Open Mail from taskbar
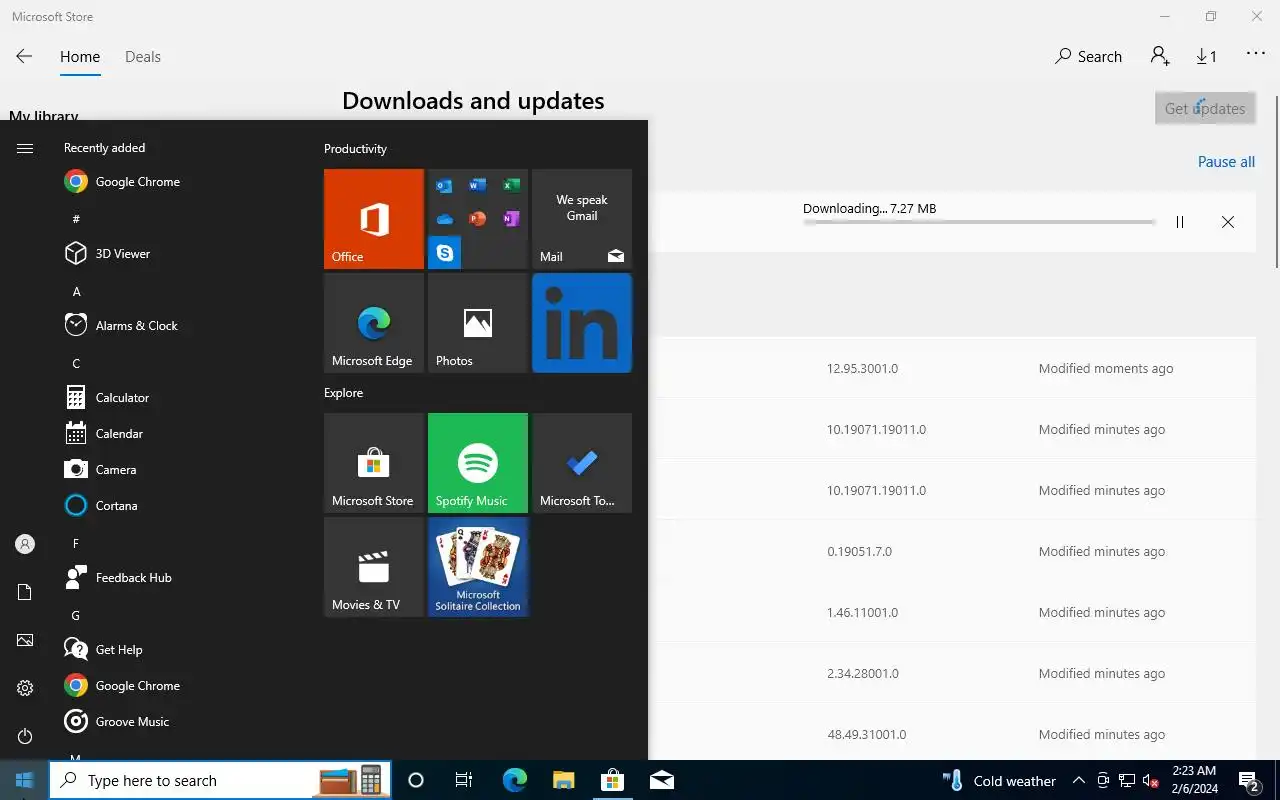The height and width of the screenshot is (800, 1280). pos(661,780)
